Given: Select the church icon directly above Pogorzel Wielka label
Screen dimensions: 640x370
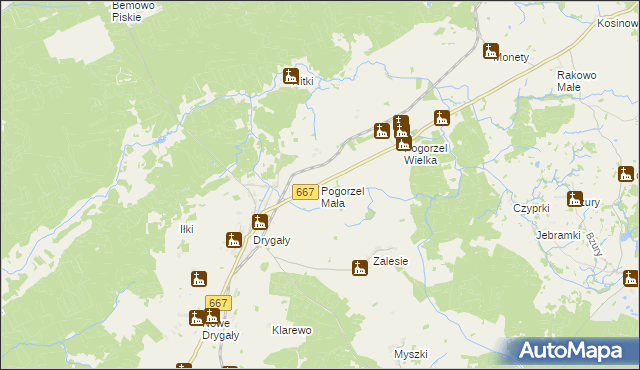Looking at the screenshot, I should tap(404, 143).
